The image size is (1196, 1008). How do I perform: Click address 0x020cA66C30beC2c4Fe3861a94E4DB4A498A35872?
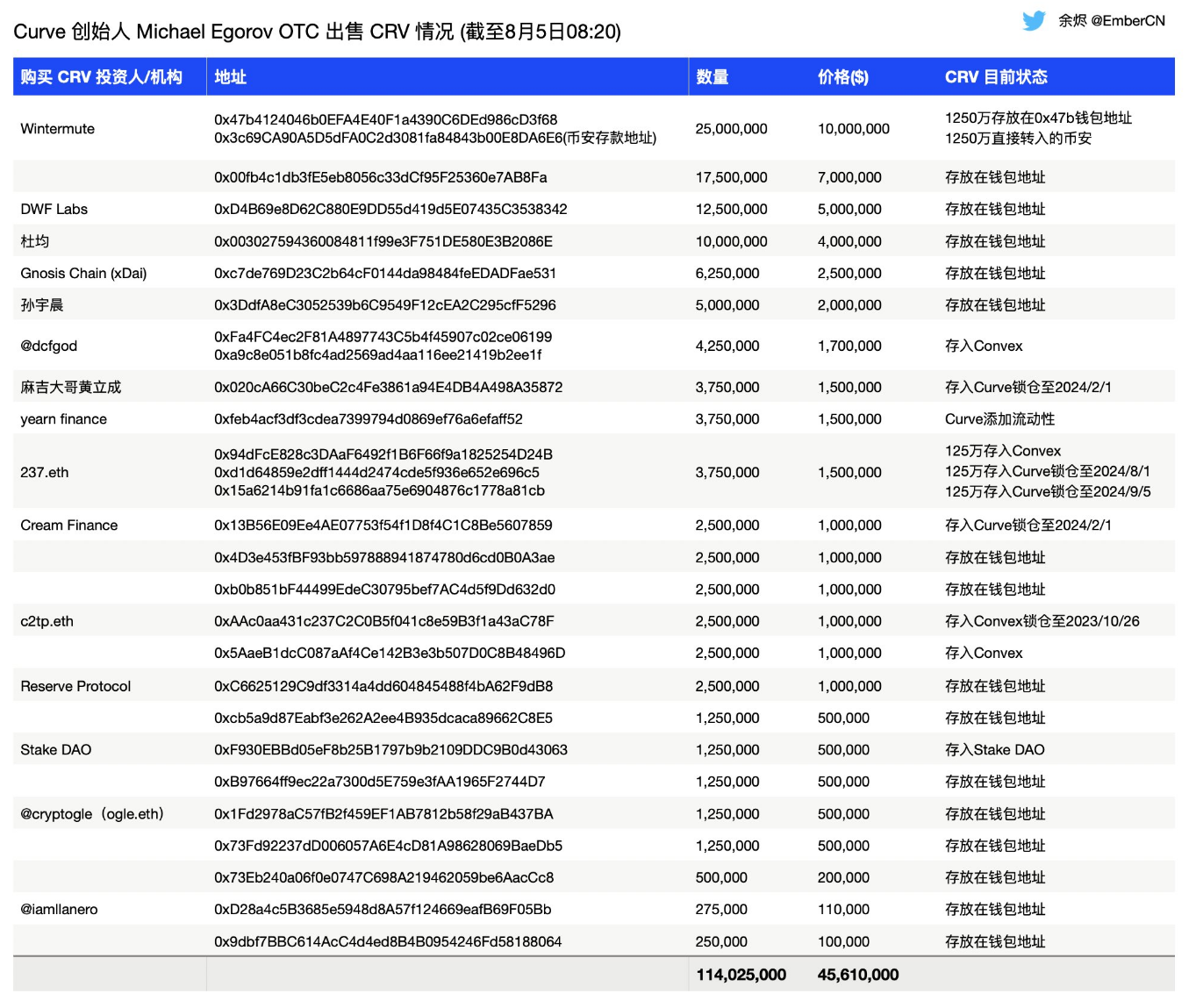(x=389, y=387)
